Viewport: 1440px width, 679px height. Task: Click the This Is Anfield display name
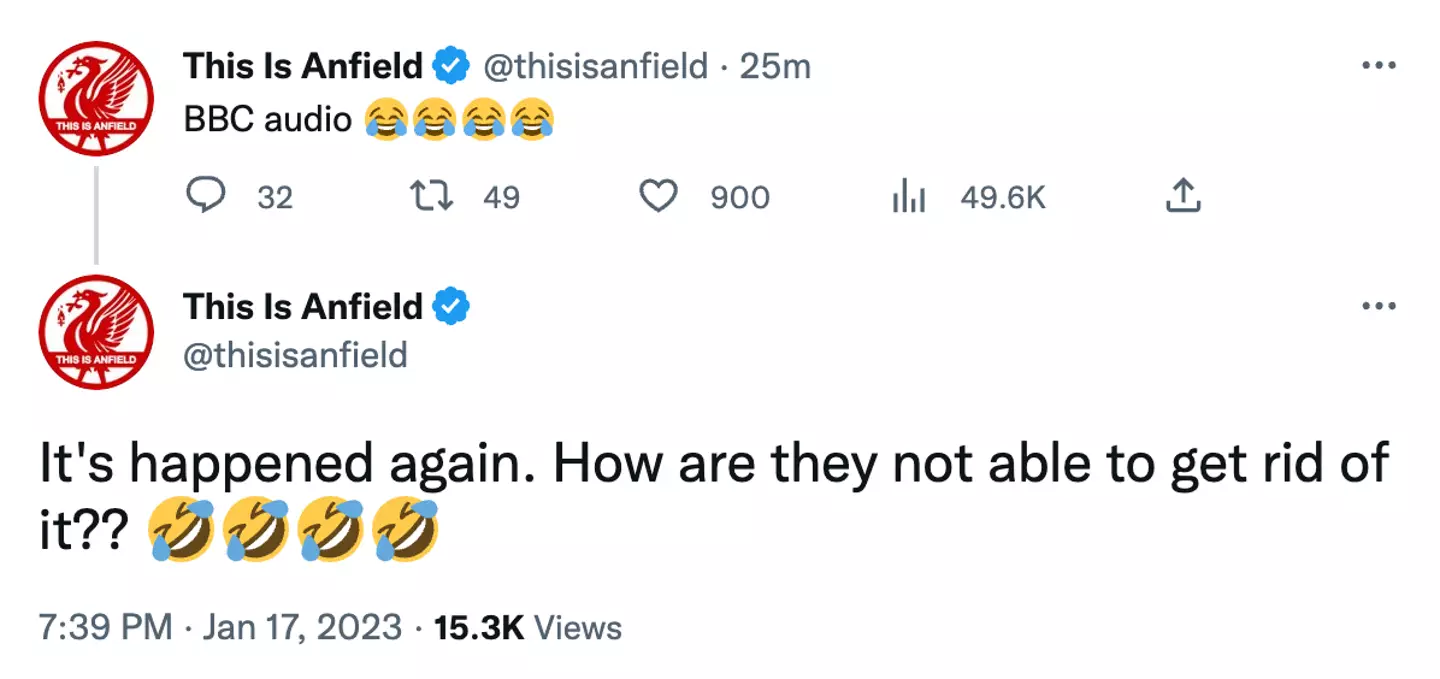pyautogui.click(x=300, y=64)
